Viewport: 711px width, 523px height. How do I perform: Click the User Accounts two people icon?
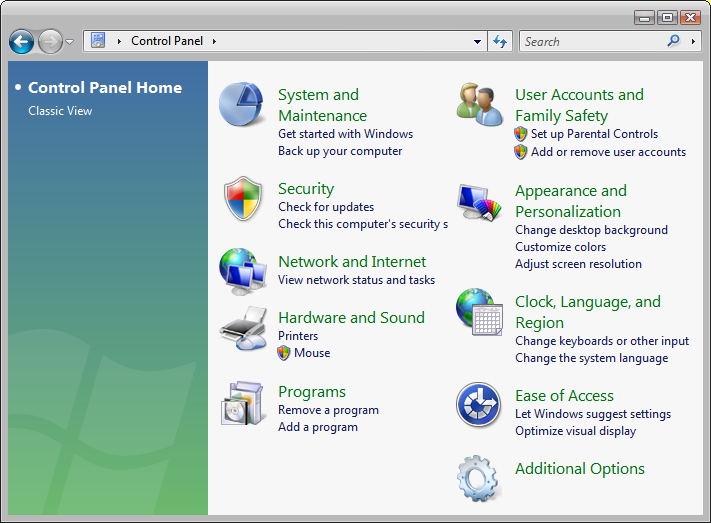[479, 104]
